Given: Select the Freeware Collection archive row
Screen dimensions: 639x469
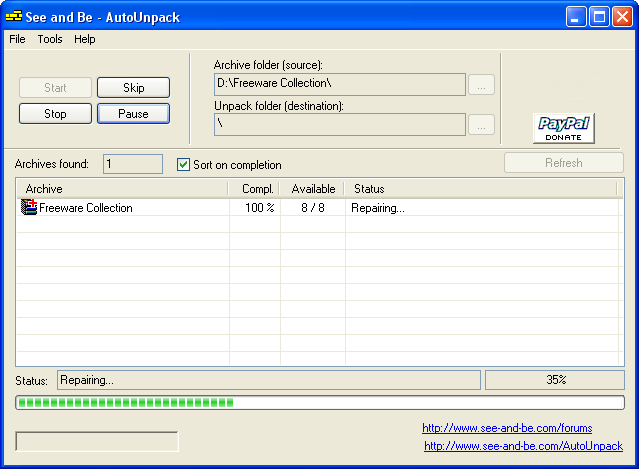Looking at the screenshot, I should (x=320, y=208).
